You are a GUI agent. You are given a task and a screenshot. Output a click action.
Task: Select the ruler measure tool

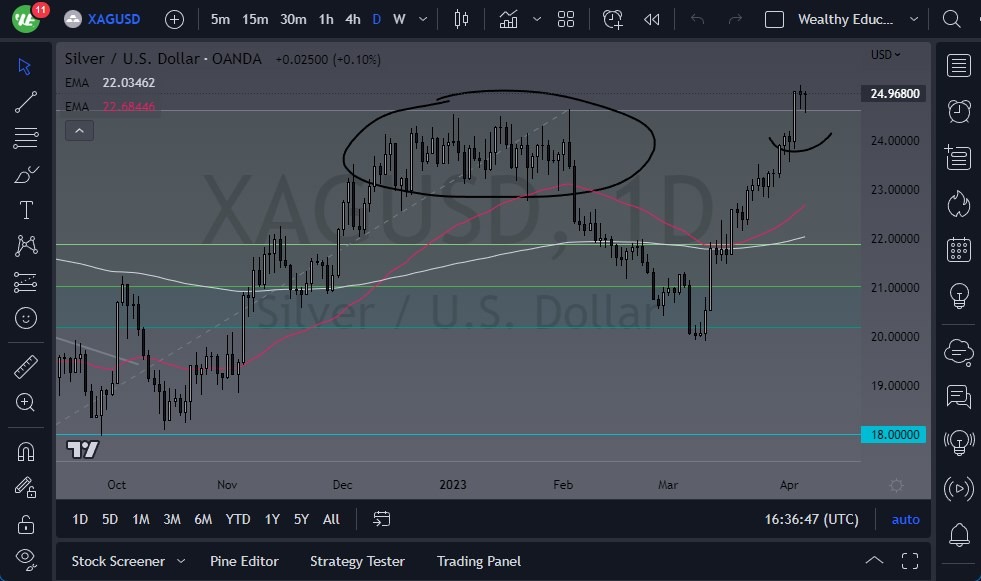click(x=25, y=367)
